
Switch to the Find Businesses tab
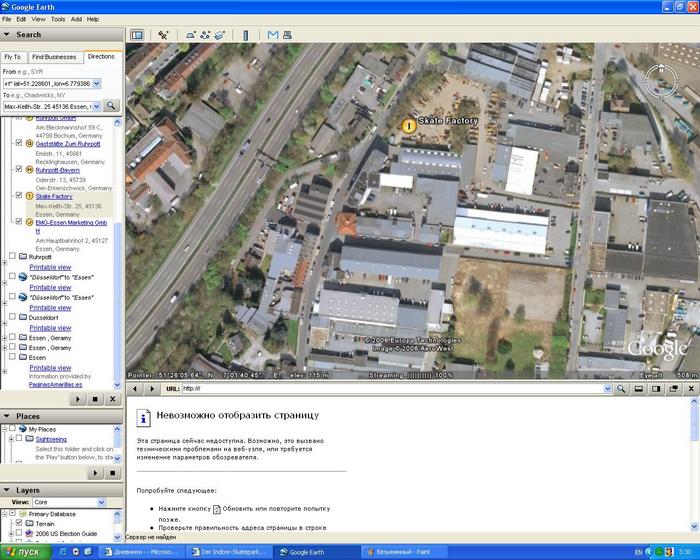pos(54,57)
